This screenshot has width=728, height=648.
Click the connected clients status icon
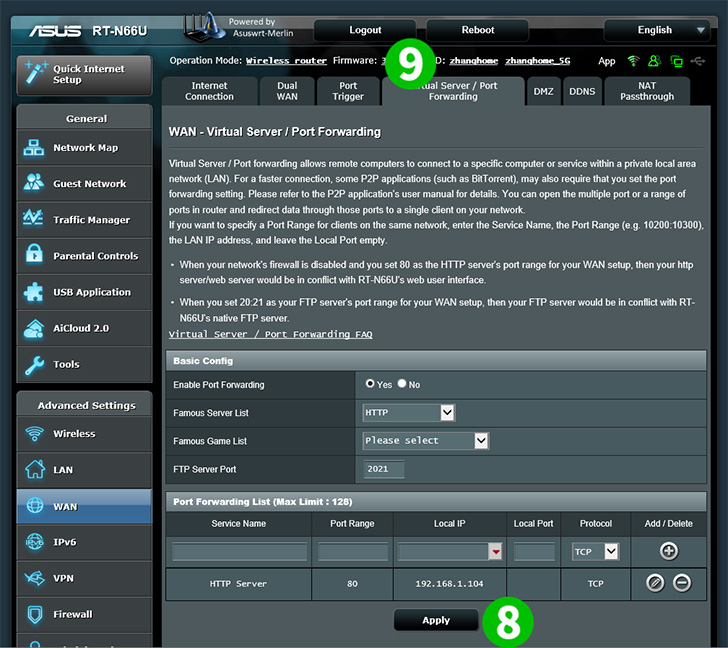pyautogui.click(x=676, y=61)
